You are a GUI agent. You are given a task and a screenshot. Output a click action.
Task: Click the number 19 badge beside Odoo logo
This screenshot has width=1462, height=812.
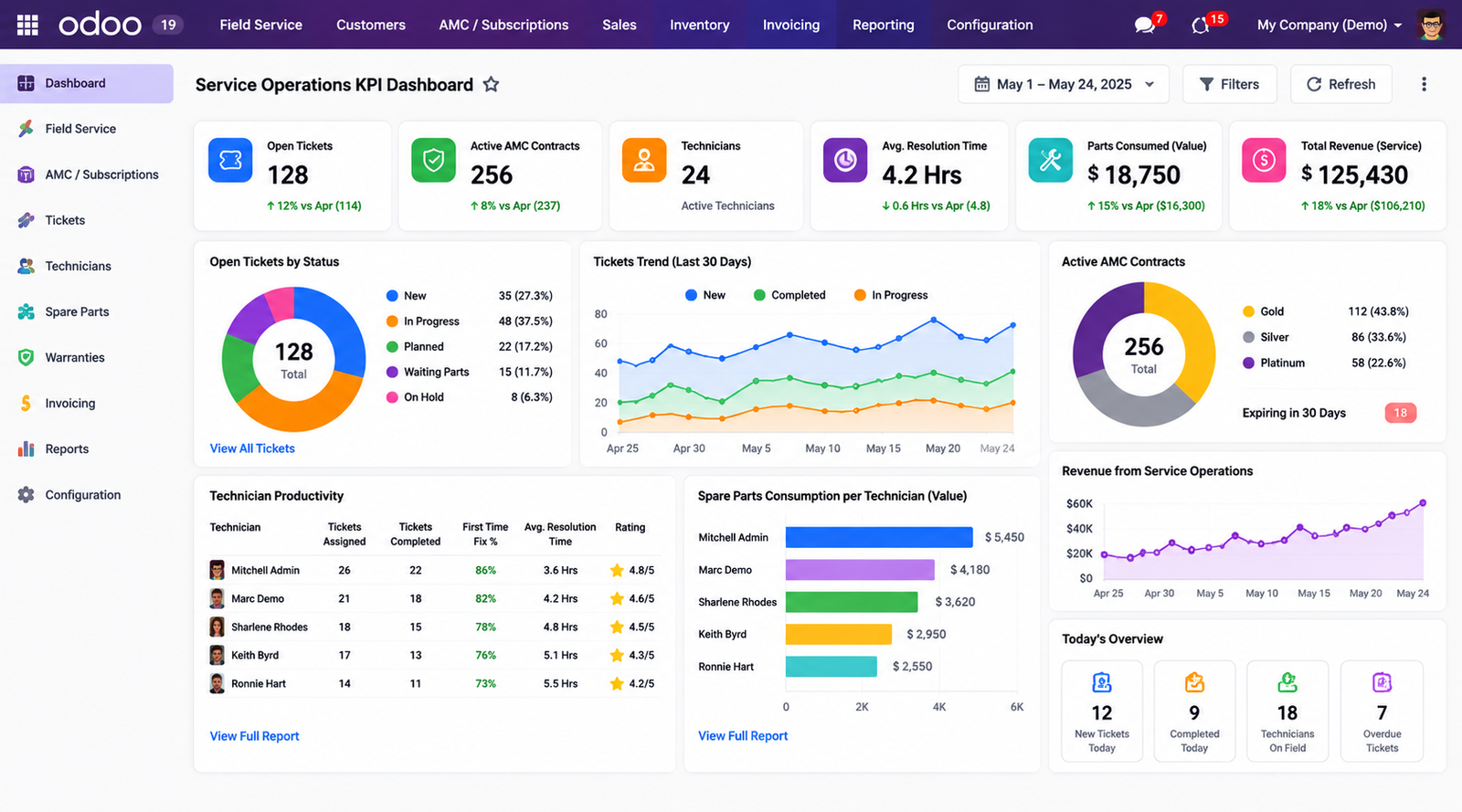[168, 25]
